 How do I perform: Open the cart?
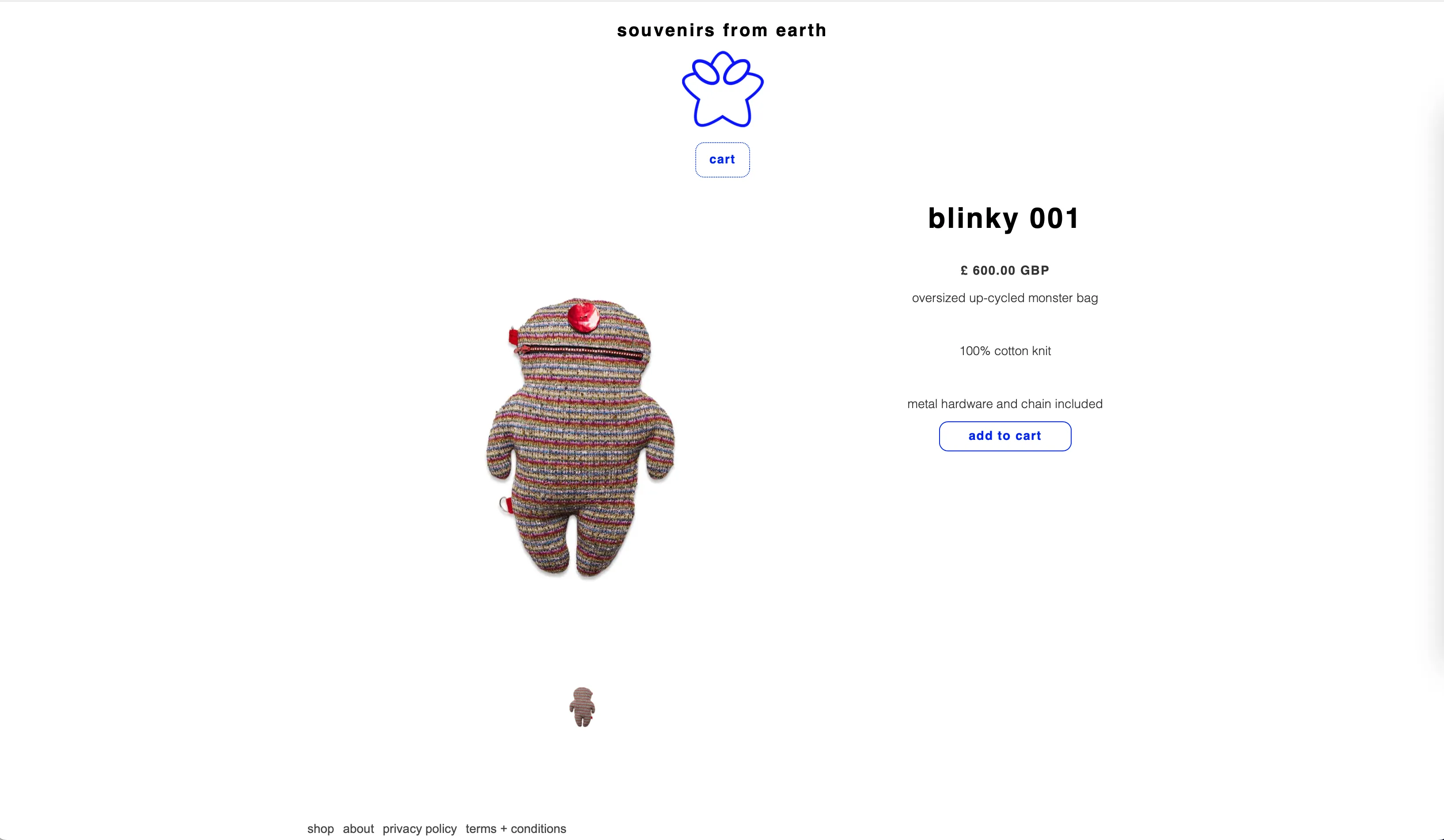(x=722, y=160)
